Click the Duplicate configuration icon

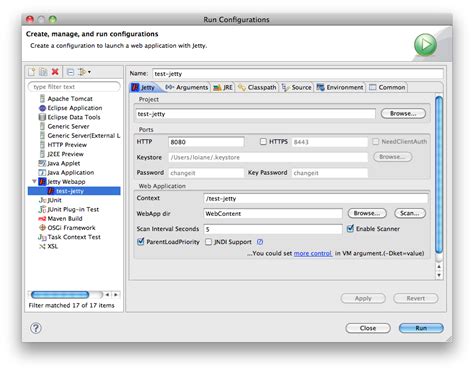click(x=43, y=72)
